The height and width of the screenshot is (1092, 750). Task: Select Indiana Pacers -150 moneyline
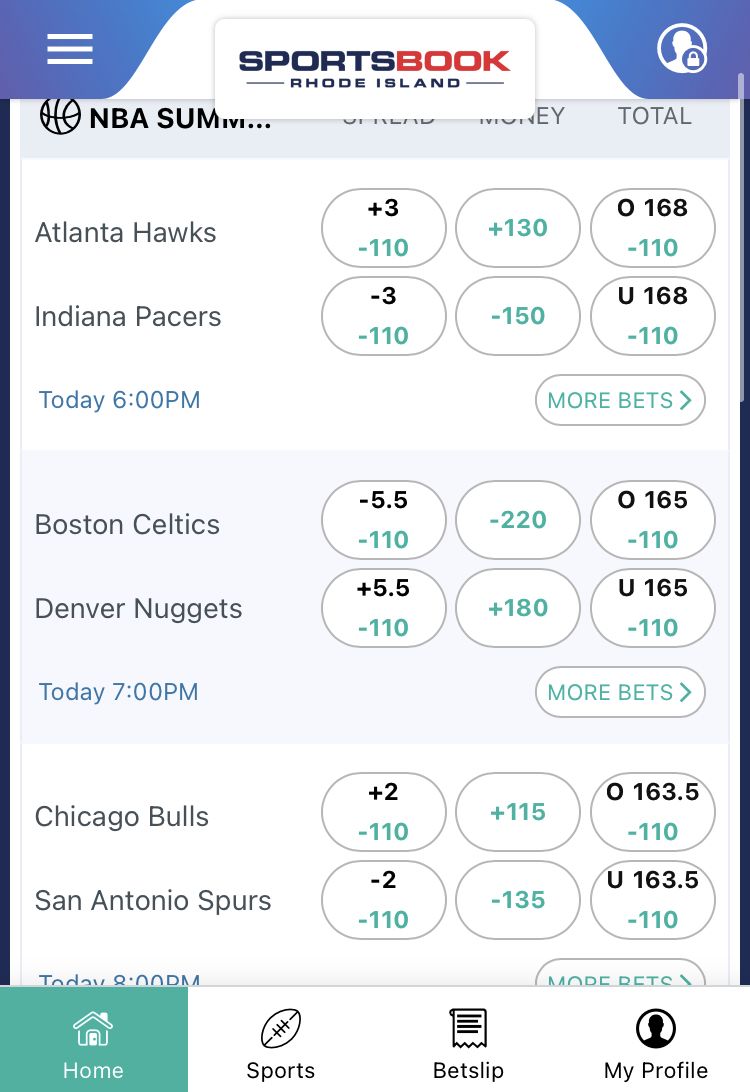tap(518, 316)
